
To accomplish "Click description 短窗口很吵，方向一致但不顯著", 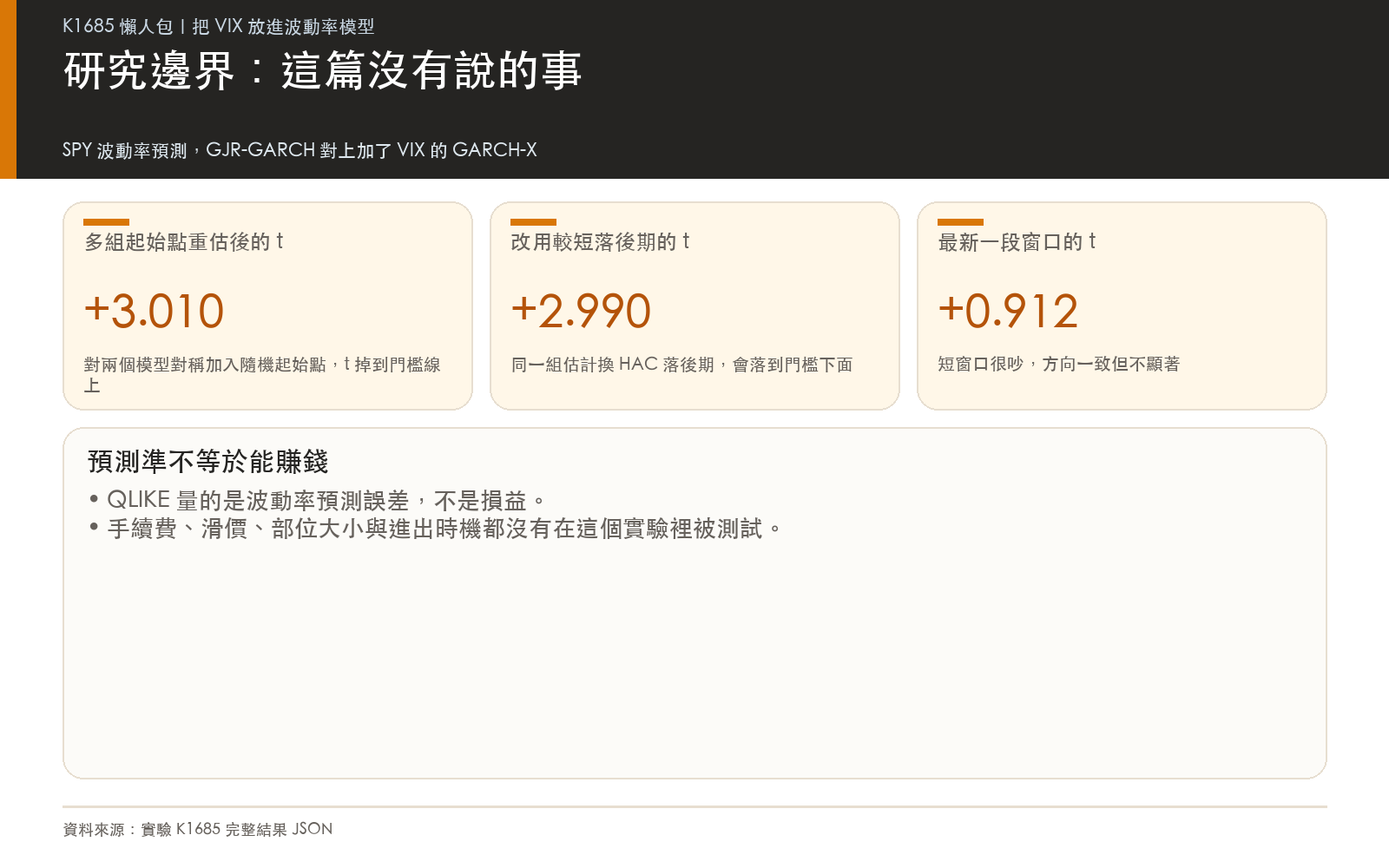I will click(1058, 365).
